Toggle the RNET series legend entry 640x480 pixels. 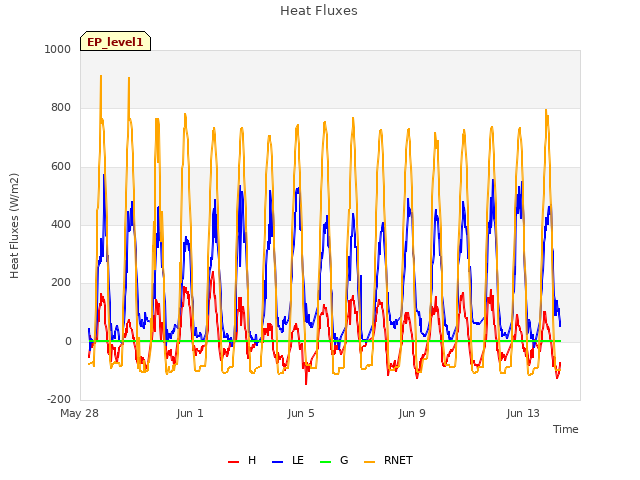pyautogui.click(x=388, y=460)
